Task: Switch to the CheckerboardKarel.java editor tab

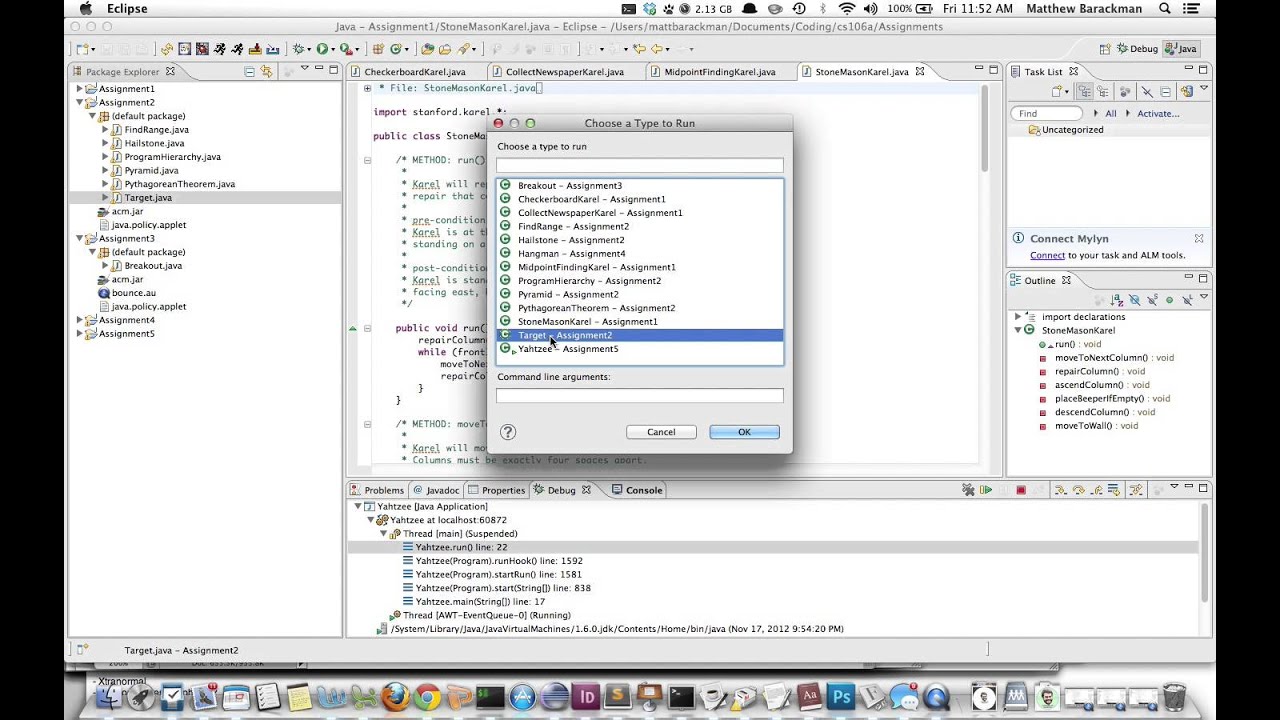Action: coord(414,72)
